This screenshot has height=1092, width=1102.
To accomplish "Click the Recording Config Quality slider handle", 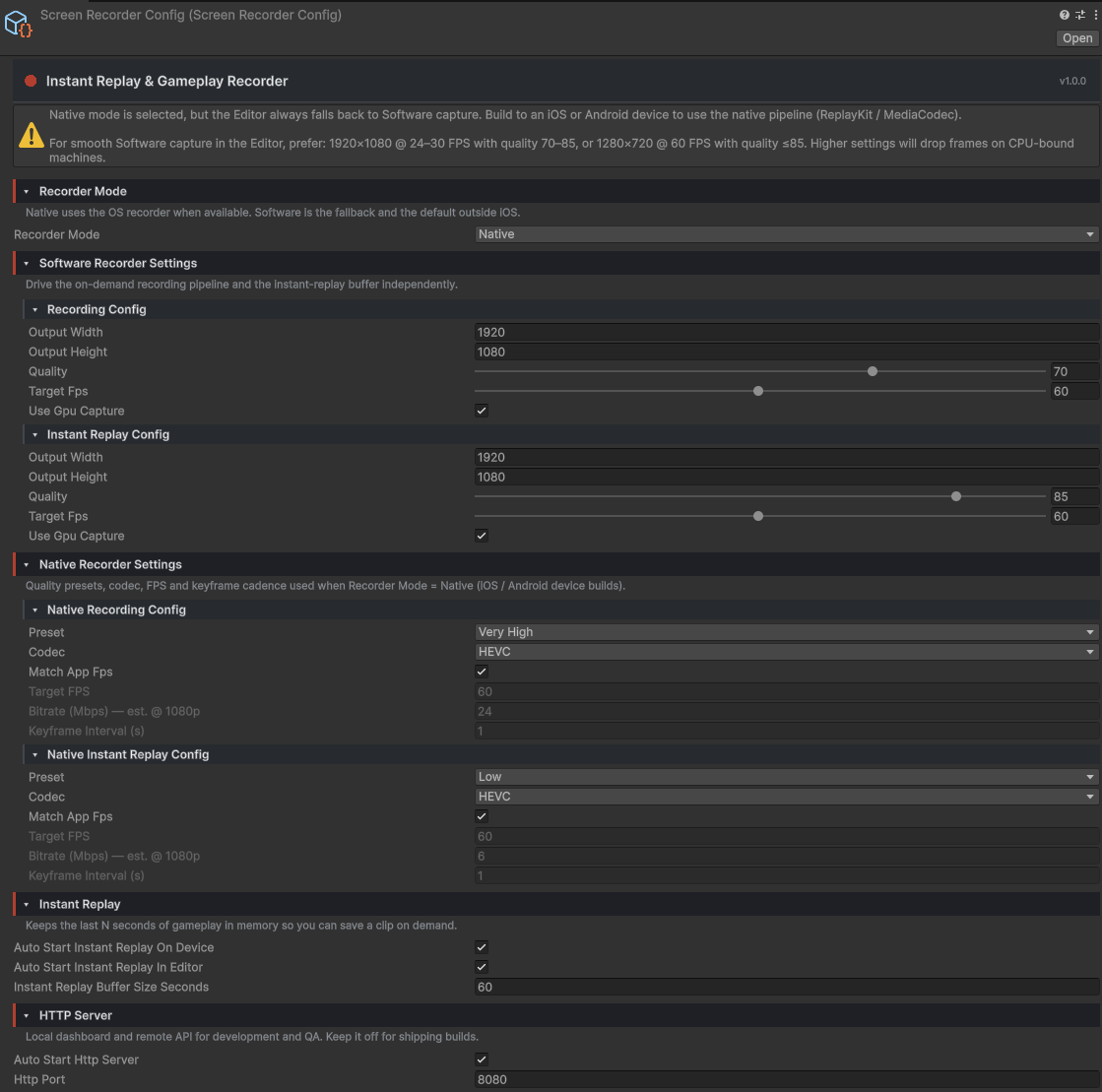I will (x=873, y=371).
